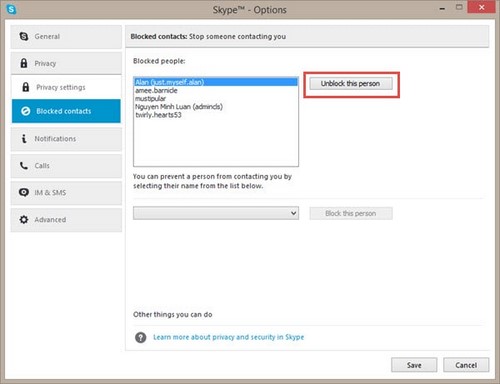Click the gear icon beside Advanced
Screen dimensions: 500x384
tap(24, 219)
